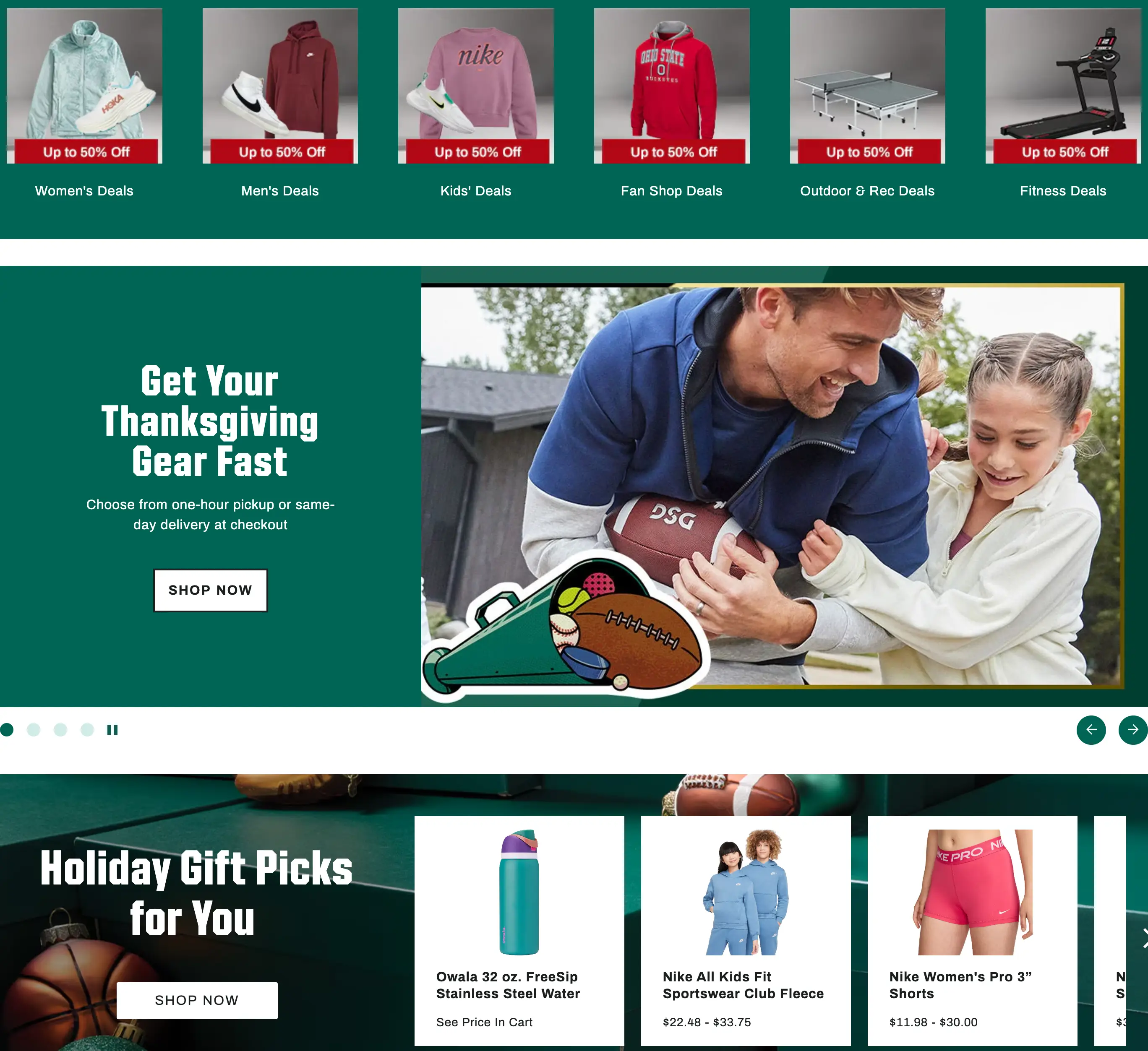Open the Fan Shop Deals link

click(672, 191)
